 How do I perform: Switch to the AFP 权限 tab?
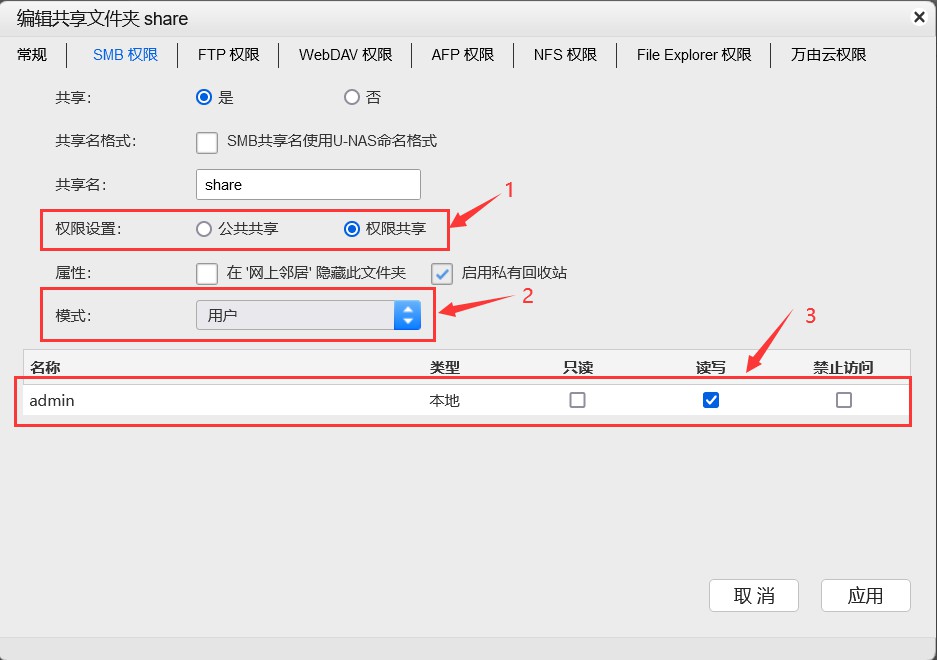pos(463,55)
